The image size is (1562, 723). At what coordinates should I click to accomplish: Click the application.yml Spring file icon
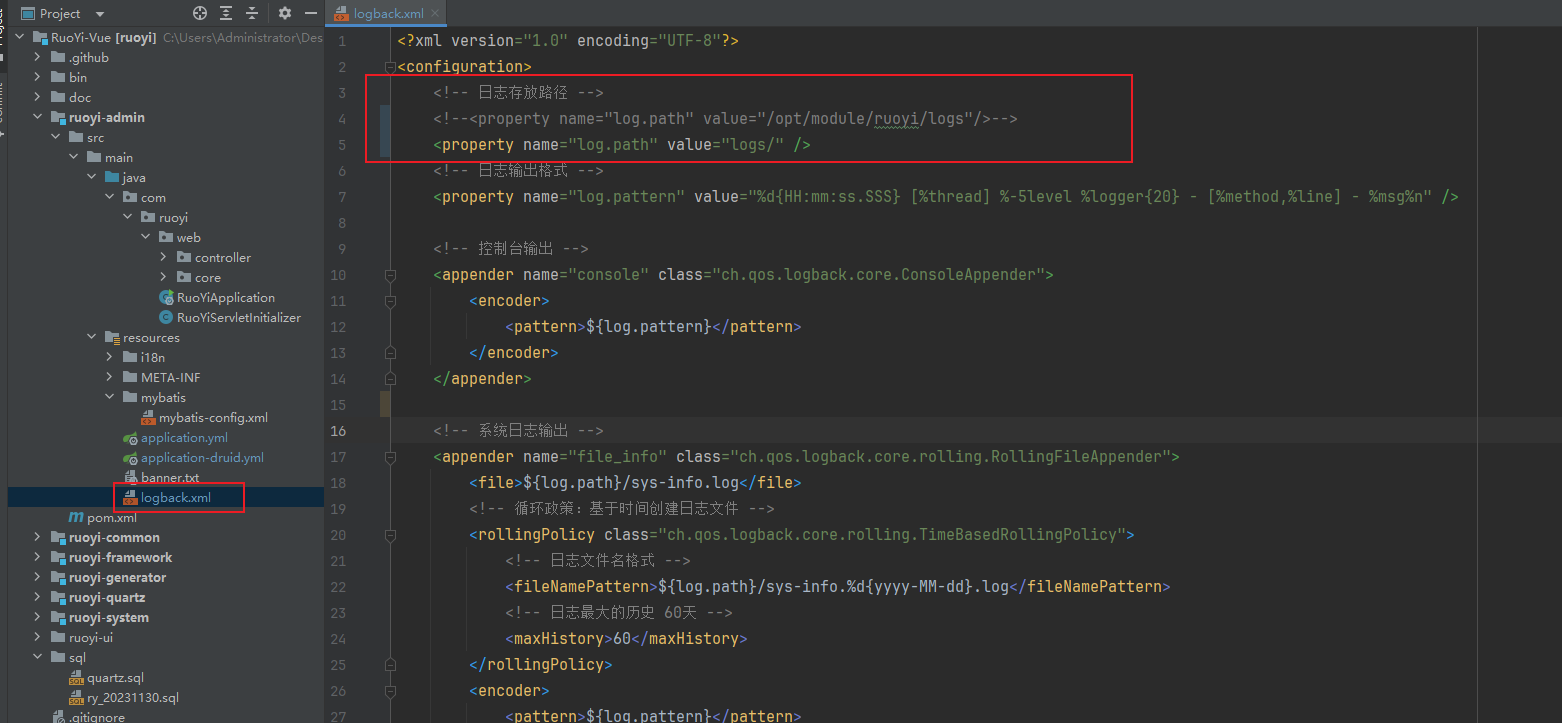tap(130, 437)
